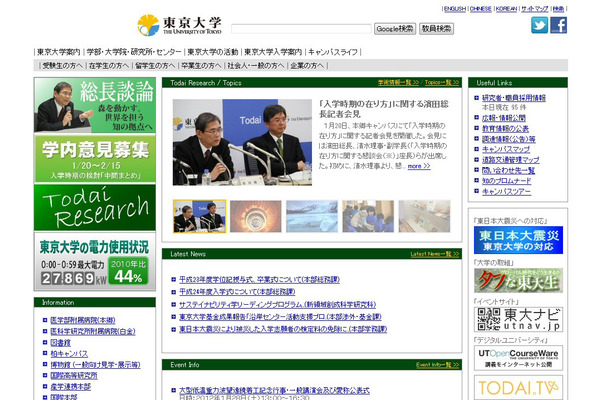Open 教育情報の公表 useful link
Viewport: 610px width, 400px height.
click(505, 128)
